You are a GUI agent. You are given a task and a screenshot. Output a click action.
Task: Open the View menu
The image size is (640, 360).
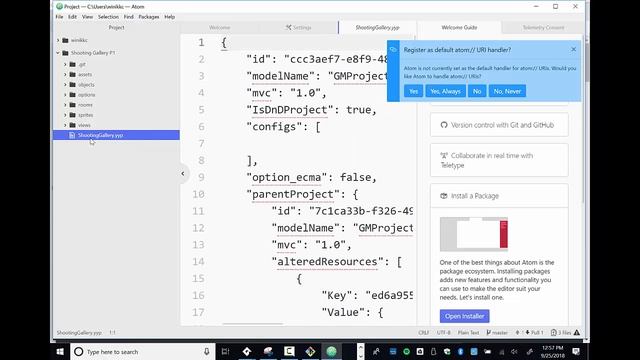(x=87, y=17)
